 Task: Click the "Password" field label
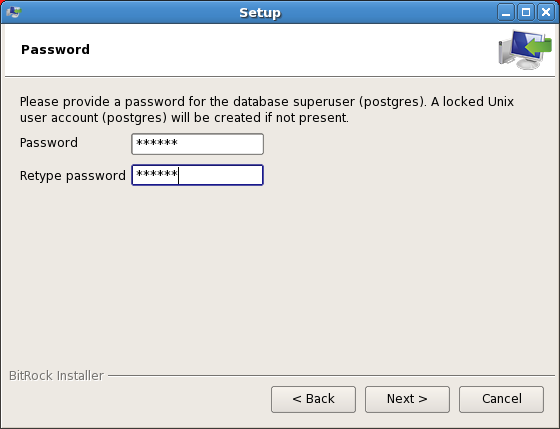(49, 143)
